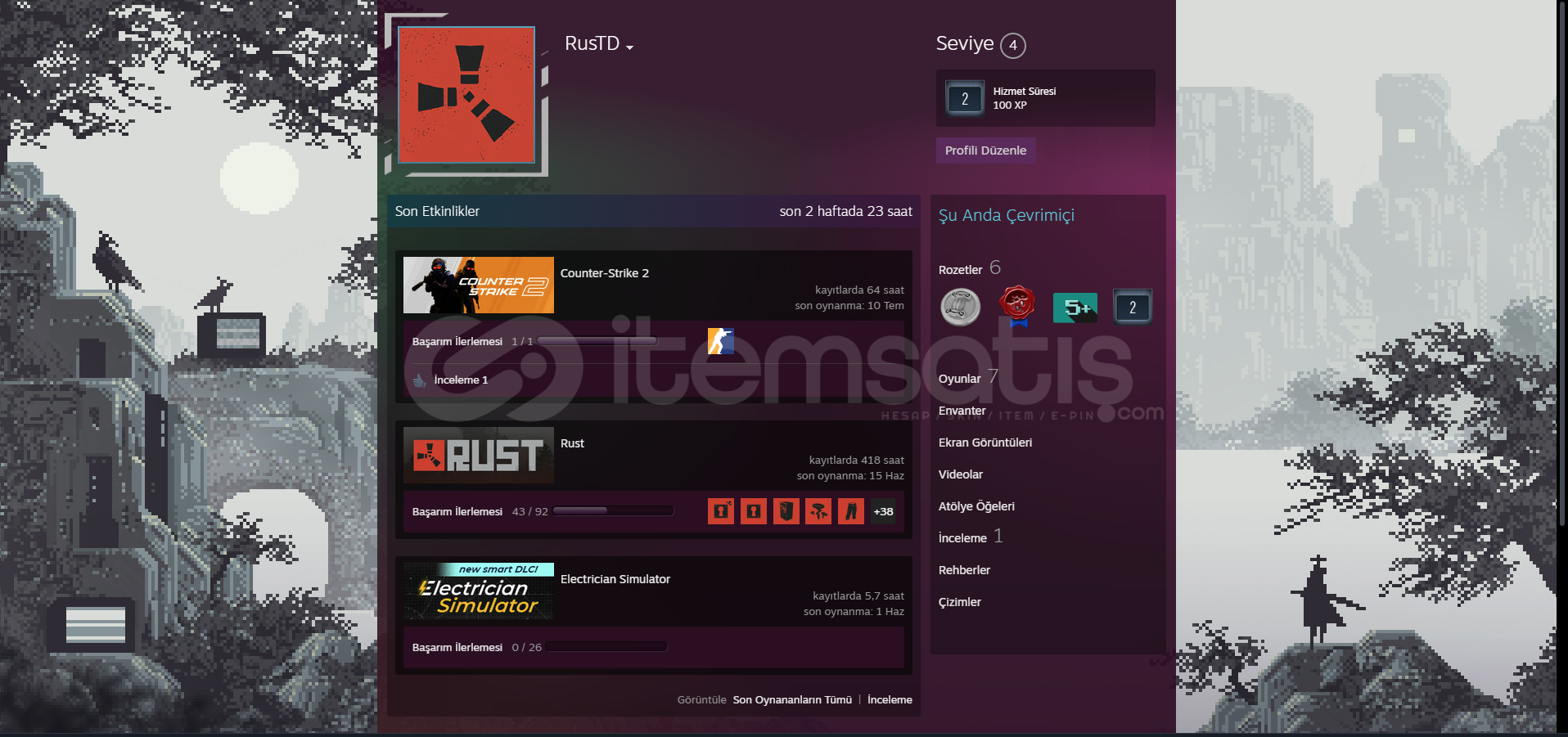Screen dimensions: 1568x737
Task: Open the İnceleme link in the activity footer
Action: [890, 699]
